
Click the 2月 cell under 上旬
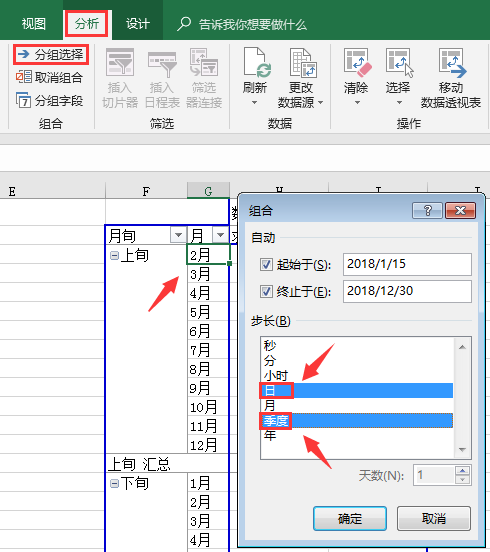(208, 255)
